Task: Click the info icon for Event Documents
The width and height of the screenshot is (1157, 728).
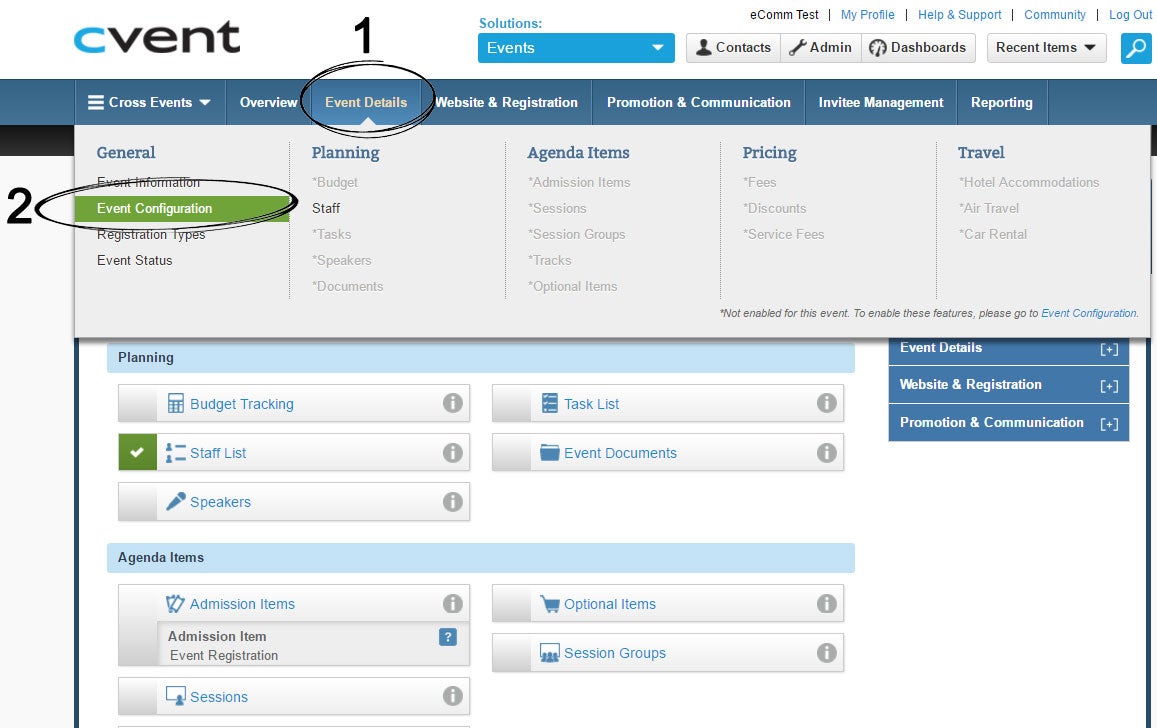Action: (826, 453)
